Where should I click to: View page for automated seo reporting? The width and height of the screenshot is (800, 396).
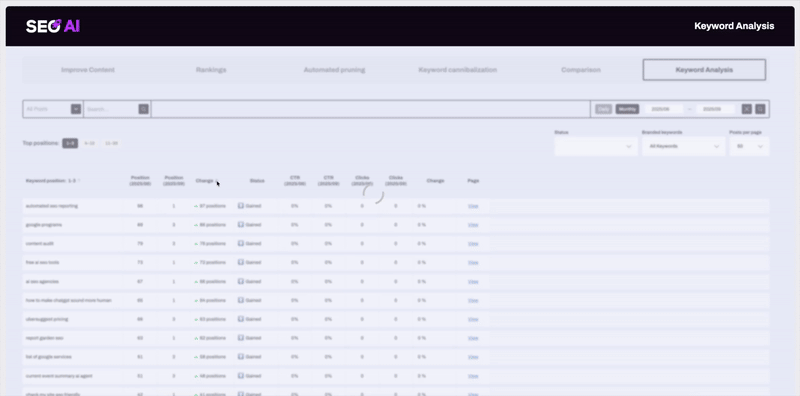coord(473,206)
